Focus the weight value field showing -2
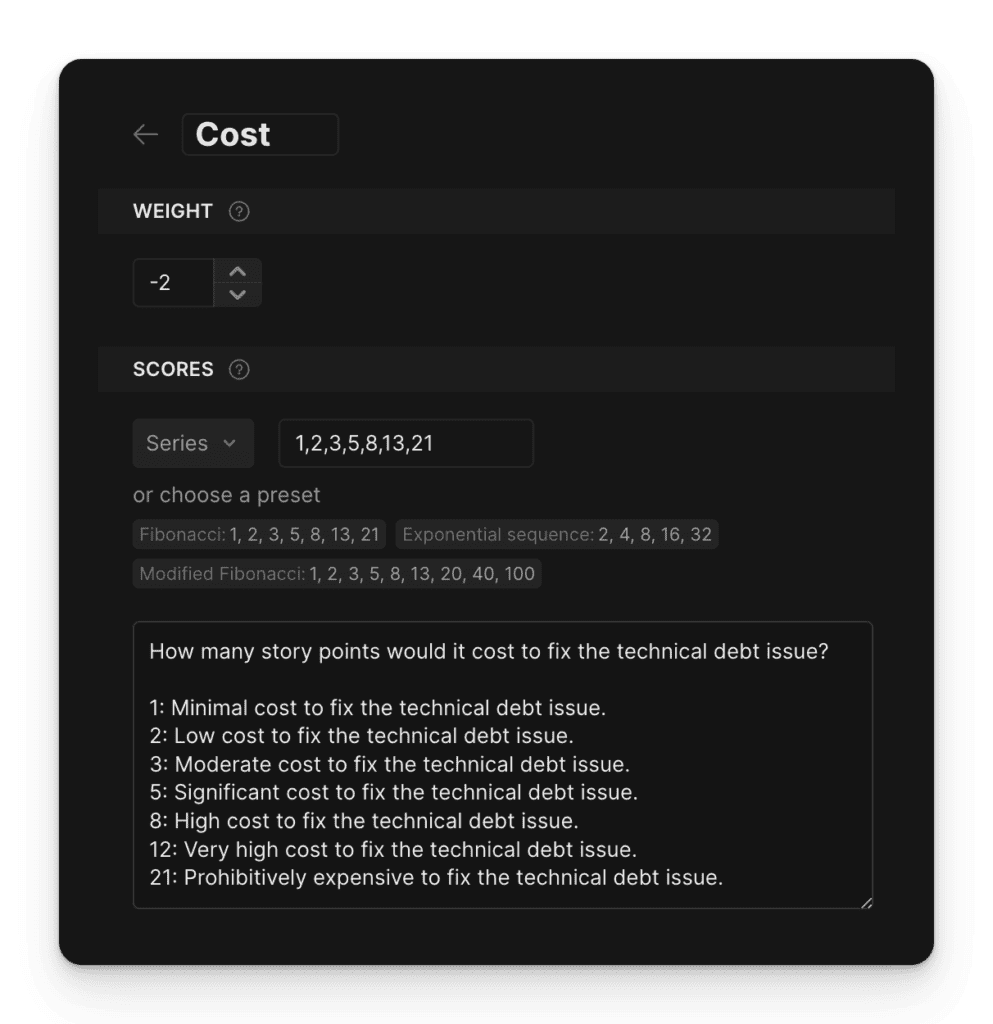Screen dimensions: 993x1024 point(173,283)
